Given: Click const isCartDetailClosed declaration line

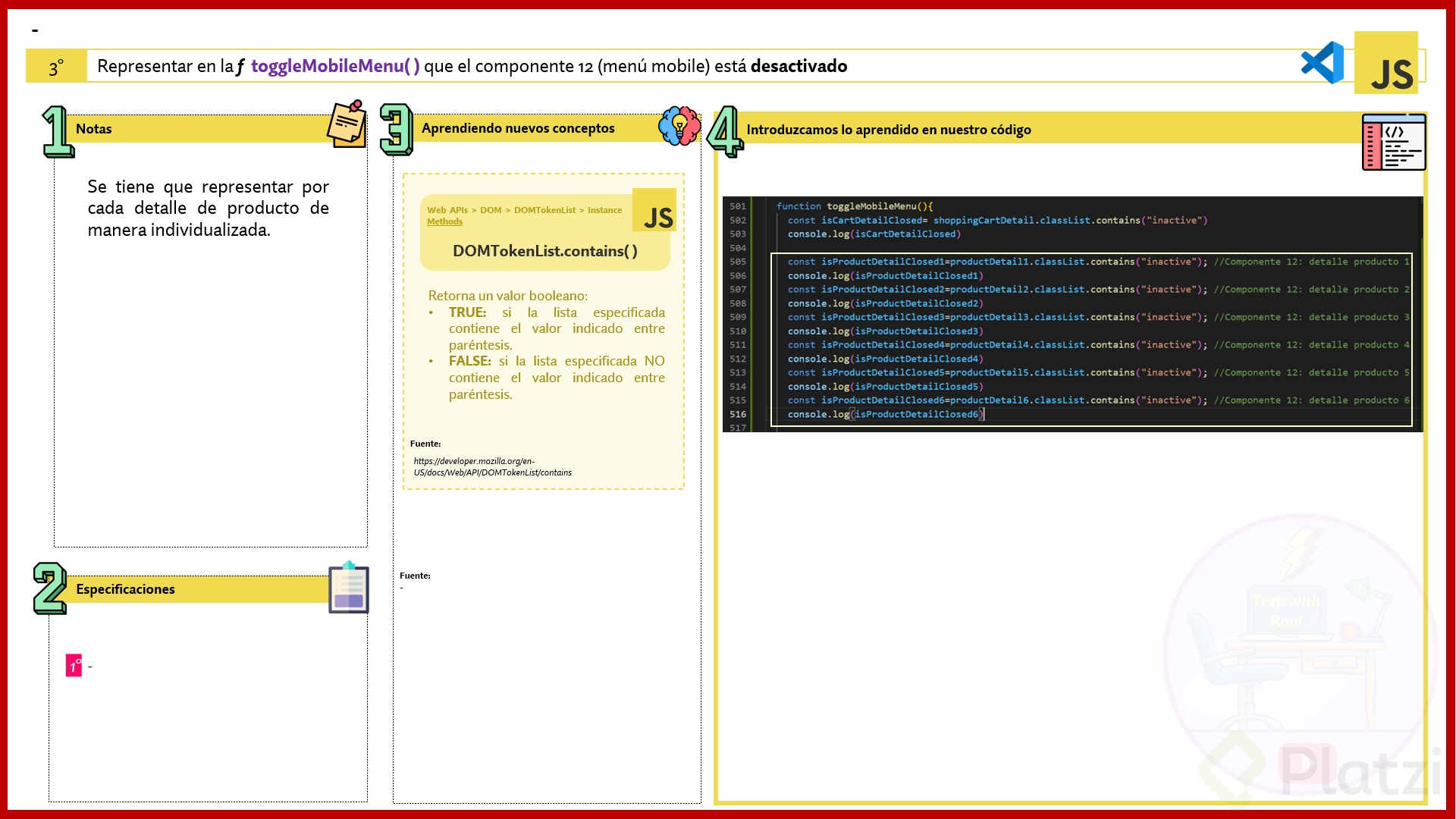Looking at the screenshot, I should pyautogui.click(x=997, y=221).
